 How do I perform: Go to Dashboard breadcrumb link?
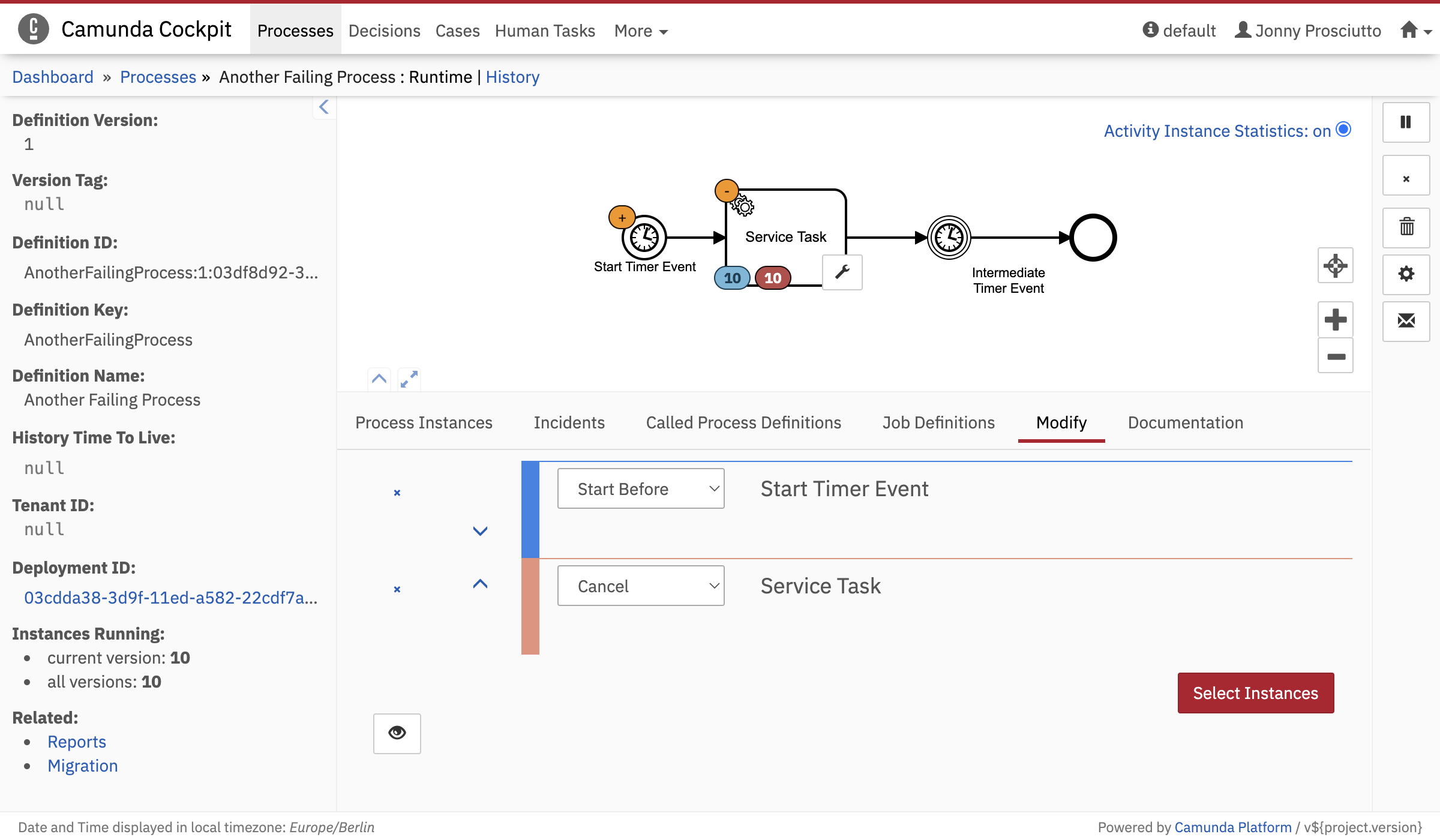(x=53, y=77)
